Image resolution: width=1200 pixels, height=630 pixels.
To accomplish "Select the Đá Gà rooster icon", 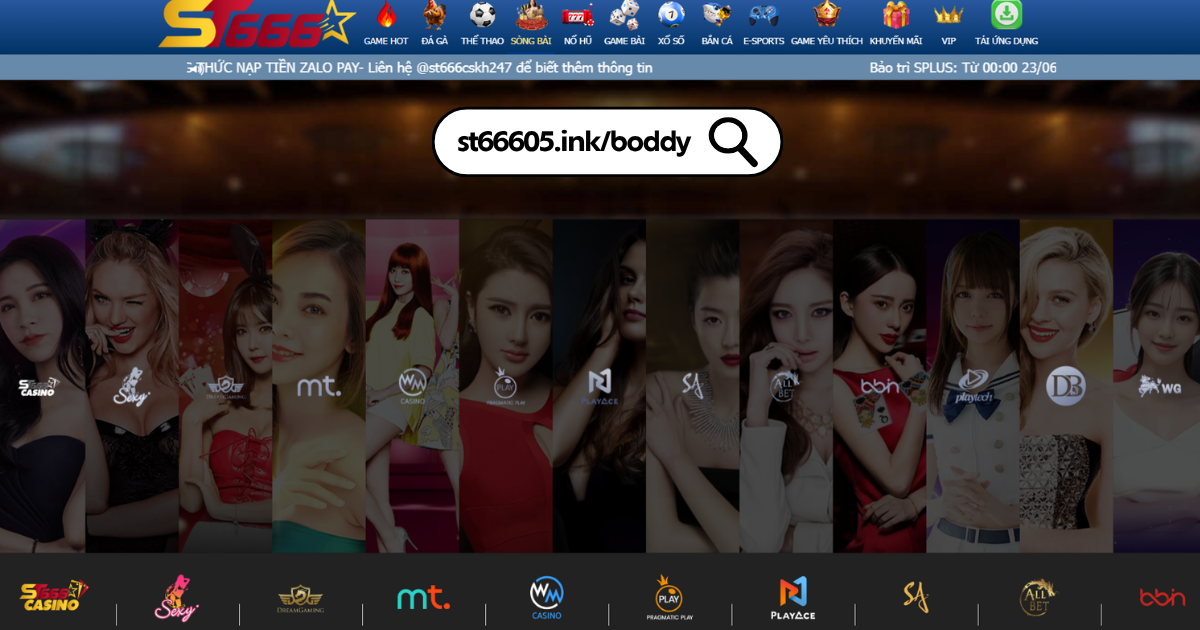I will pos(434,16).
